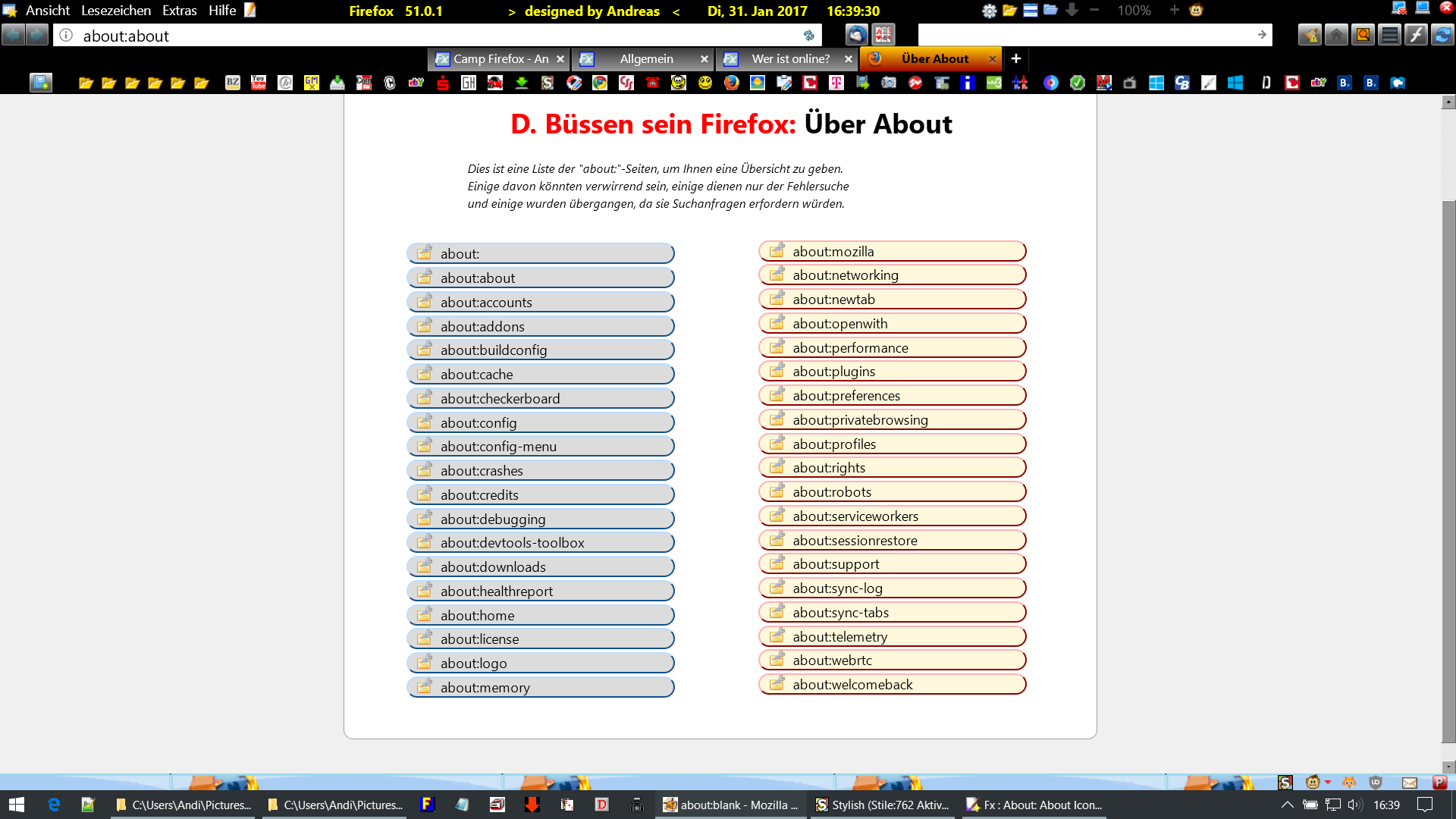
Task: Open the about:telemetry link
Action: tap(839, 636)
